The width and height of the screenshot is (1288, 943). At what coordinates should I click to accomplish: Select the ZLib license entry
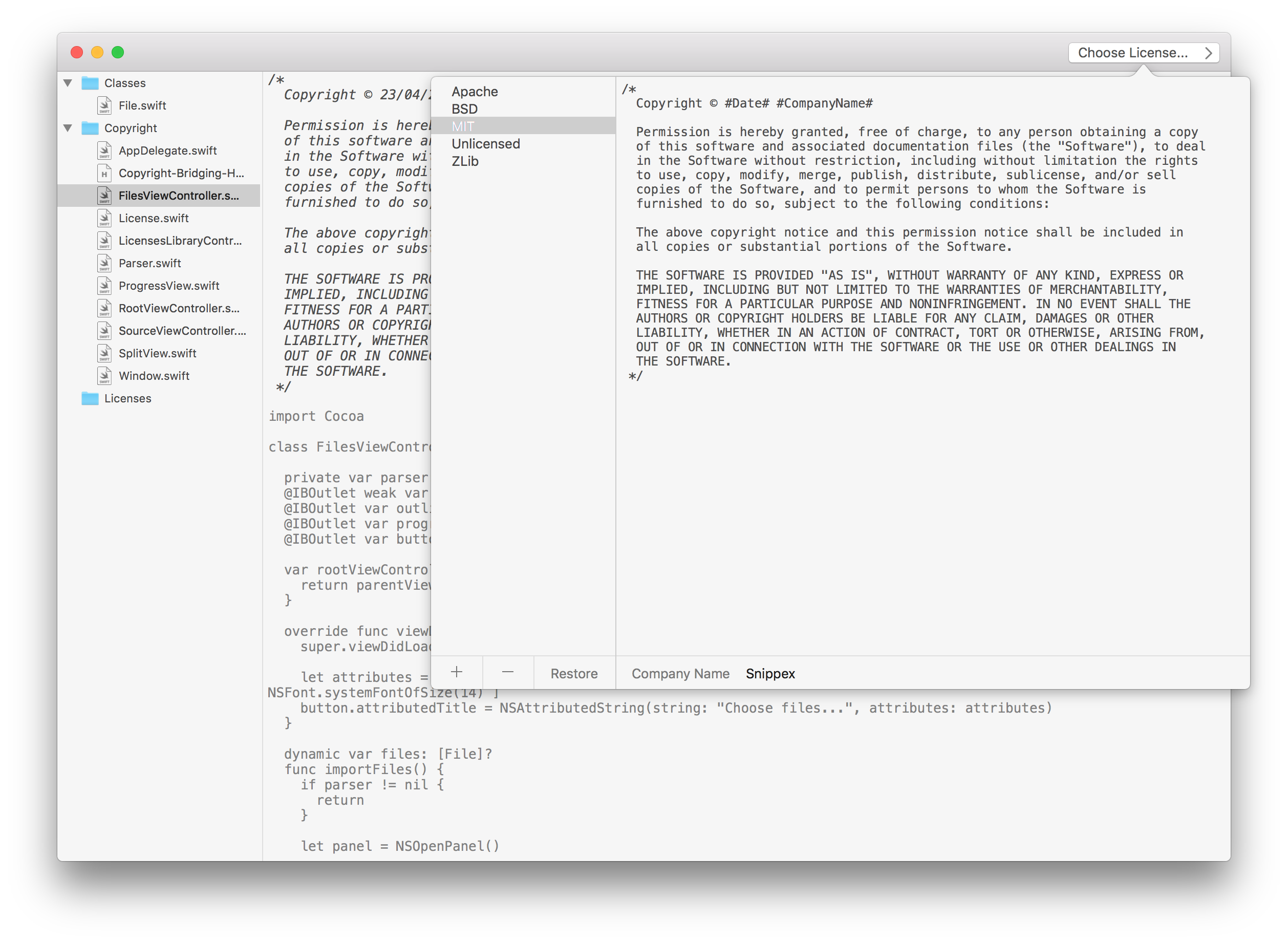coord(465,162)
